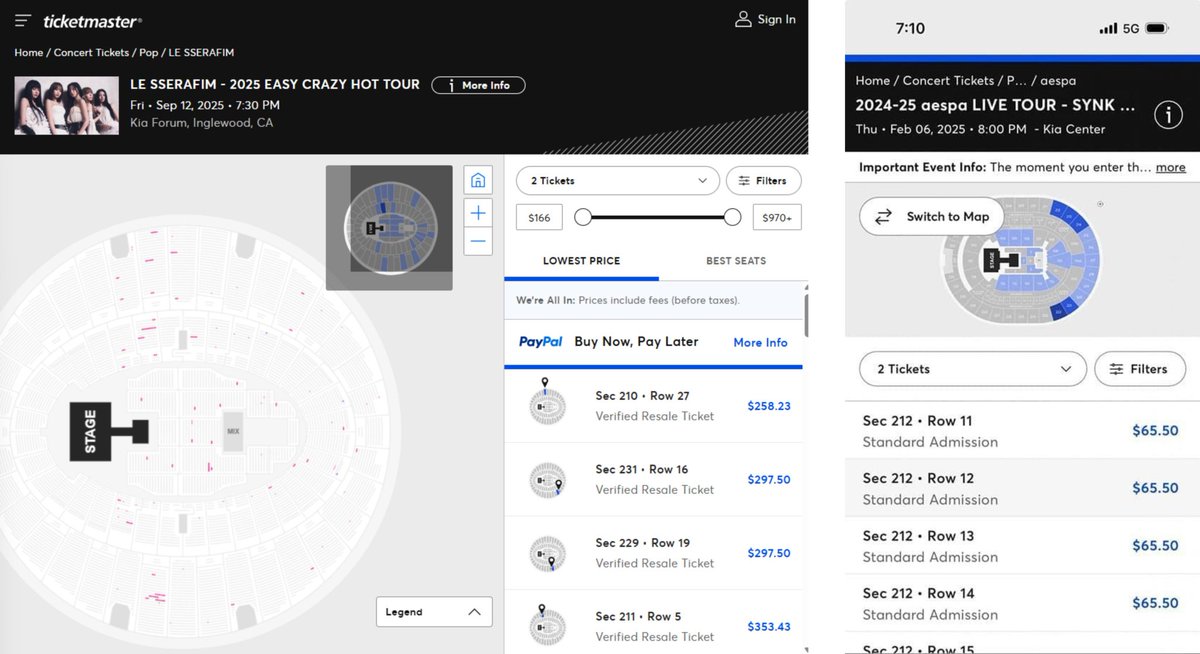Click More Info link in PayPal banner
Image resolution: width=1200 pixels, height=654 pixels.
click(760, 342)
